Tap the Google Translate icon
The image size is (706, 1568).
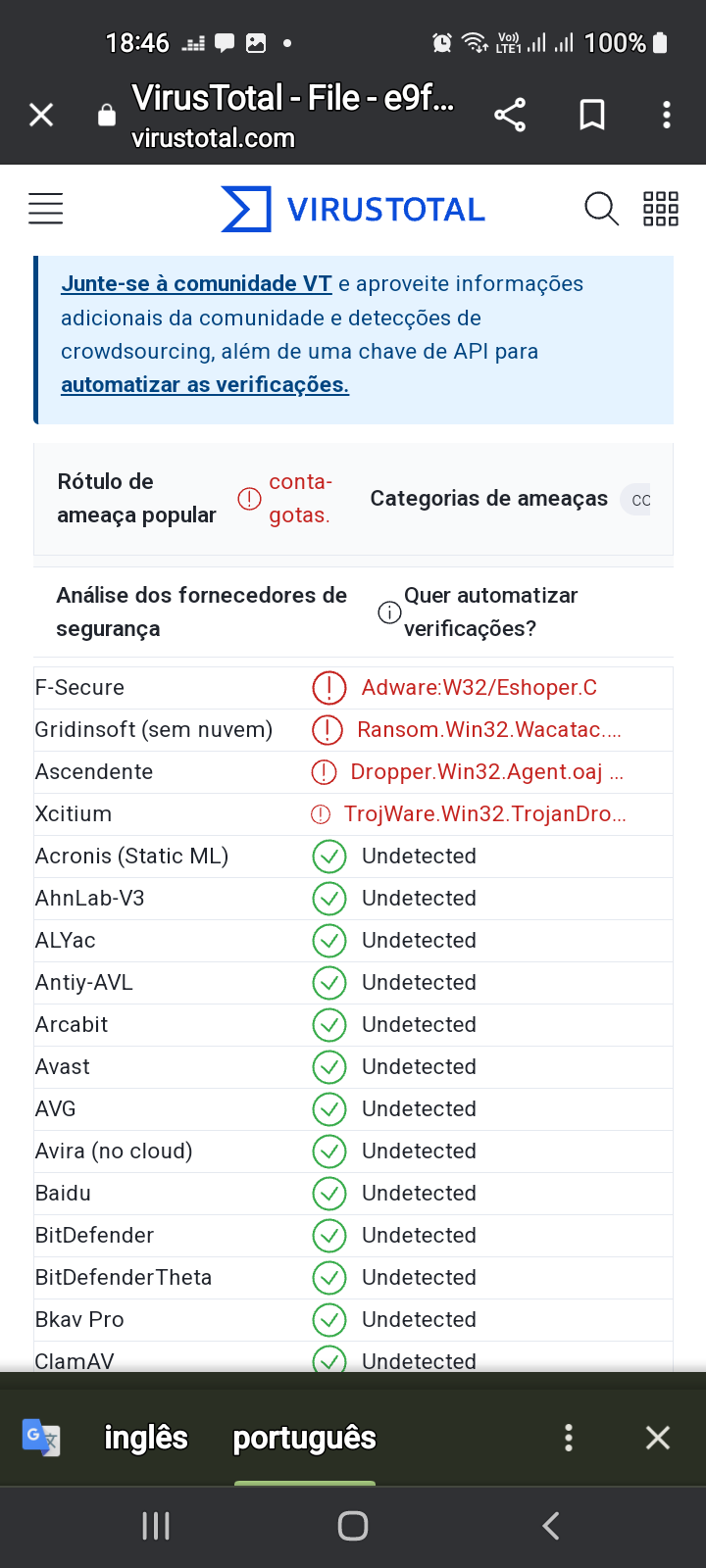click(x=41, y=1438)
